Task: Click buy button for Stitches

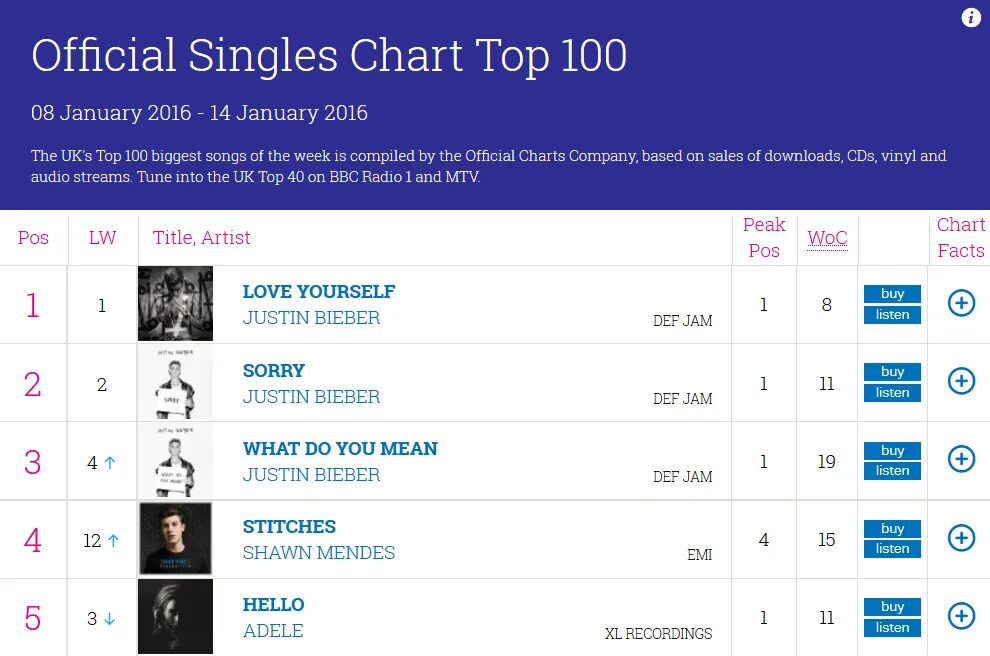Action: [x=892, y=529]
